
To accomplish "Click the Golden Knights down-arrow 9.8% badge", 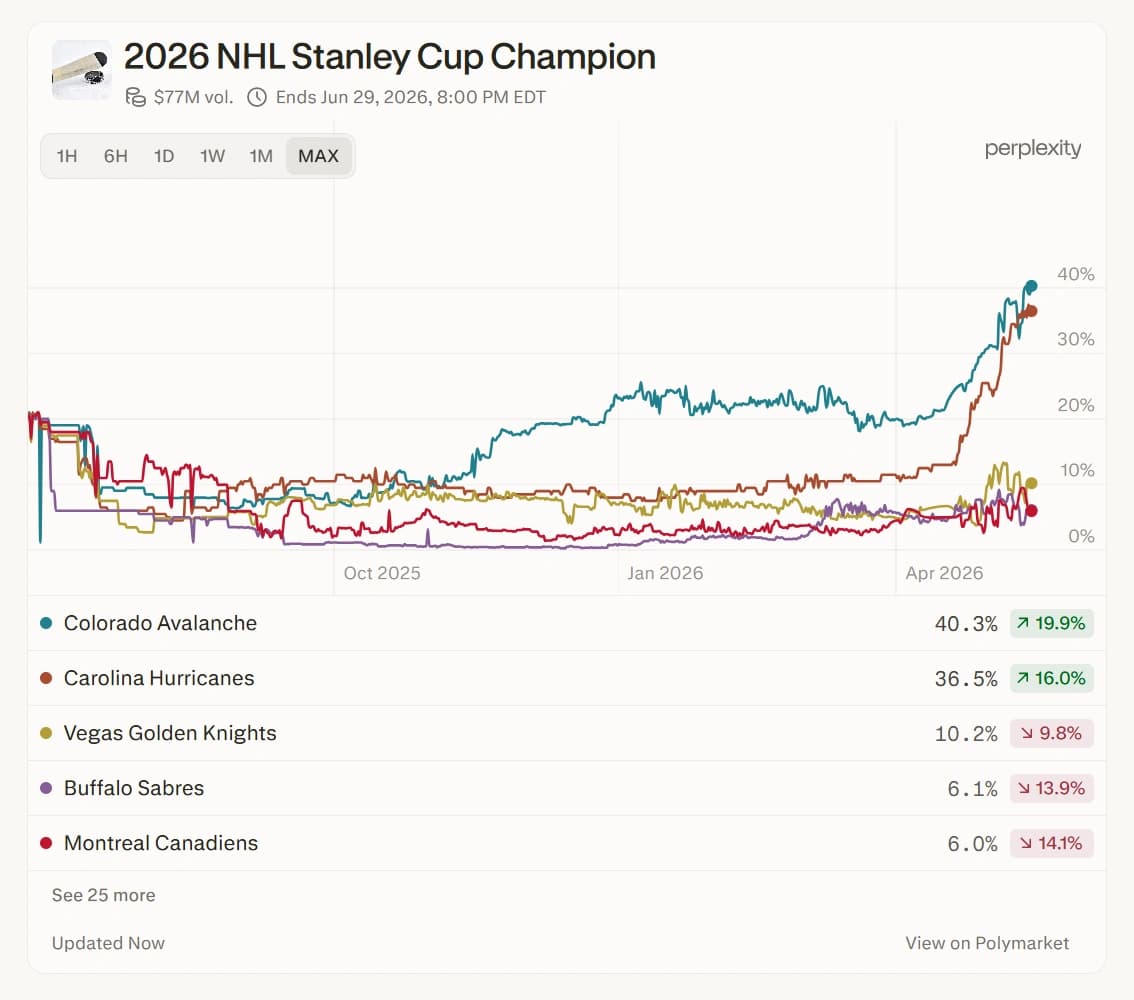I will tap(1052, 733).
